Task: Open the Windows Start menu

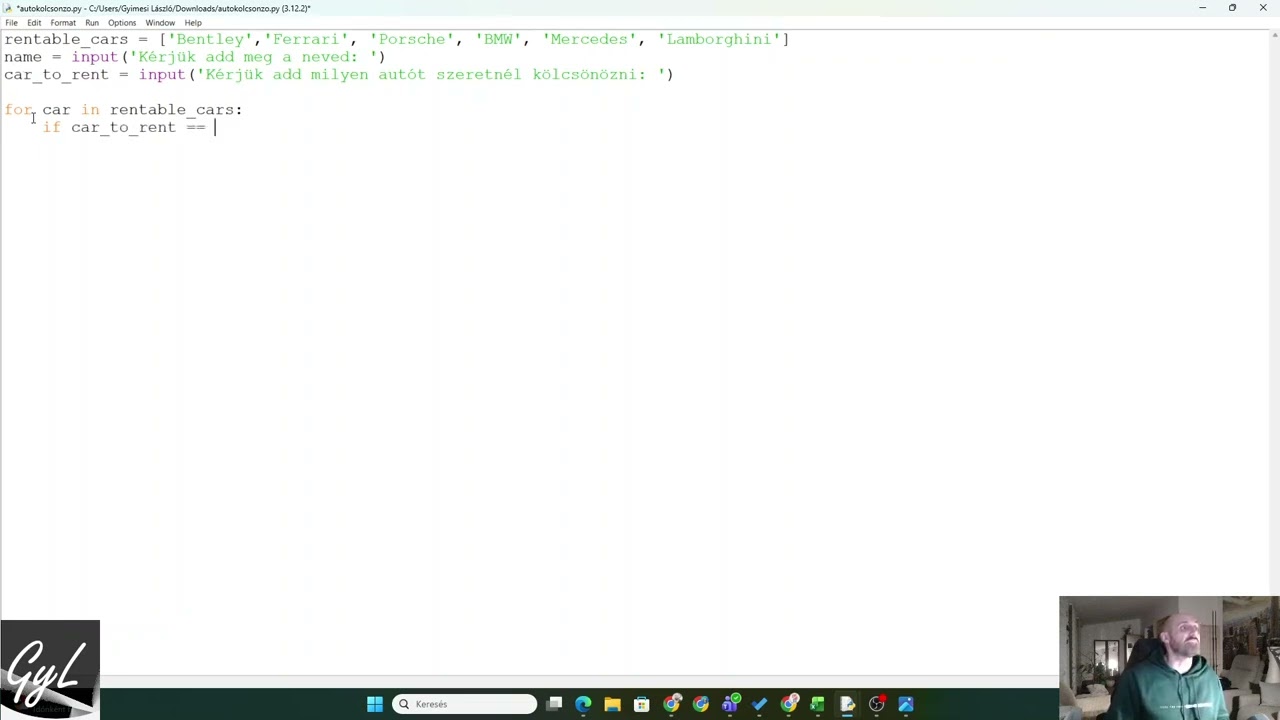Action: [375, 704]
